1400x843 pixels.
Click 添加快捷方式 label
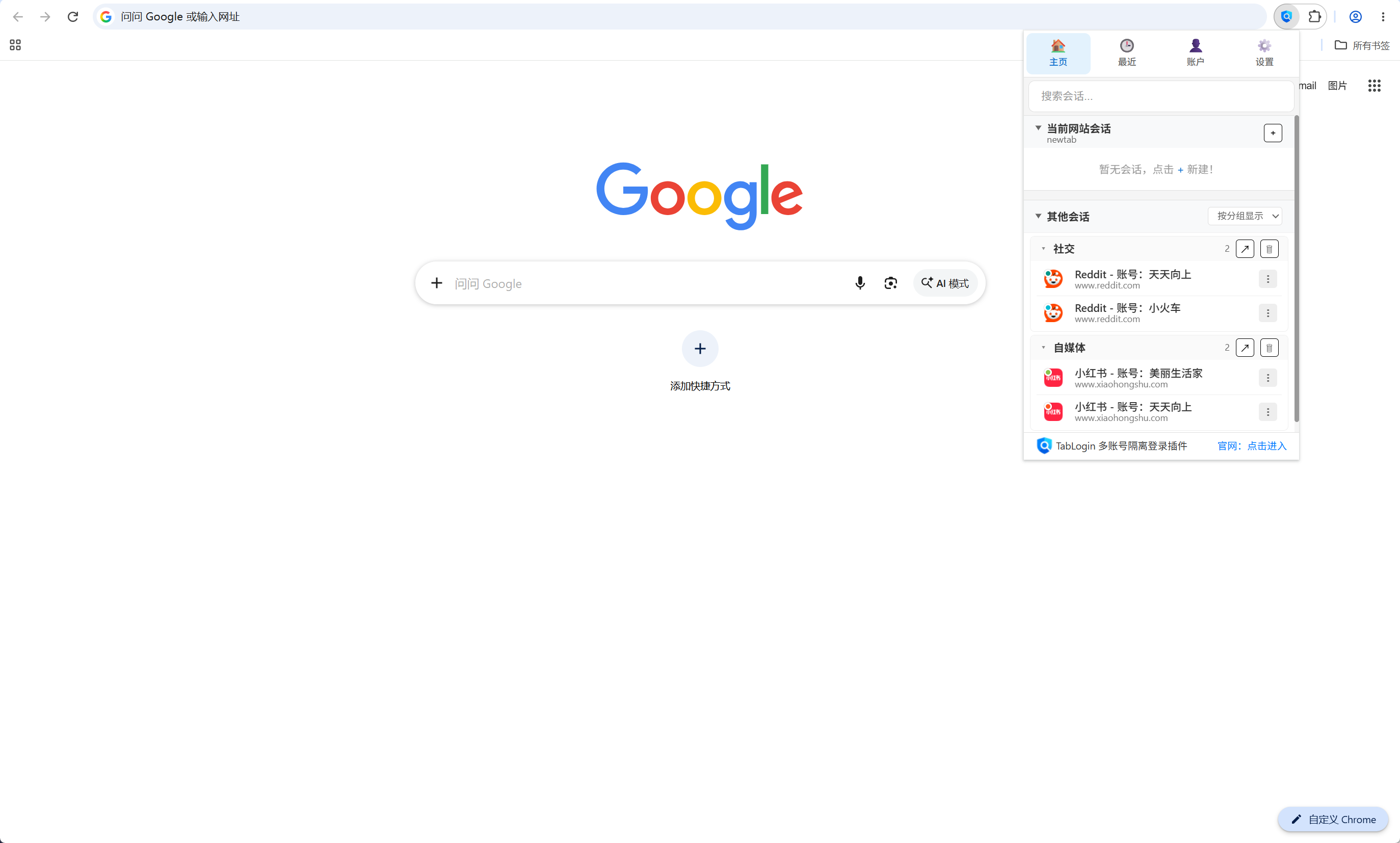coord(700,386)
